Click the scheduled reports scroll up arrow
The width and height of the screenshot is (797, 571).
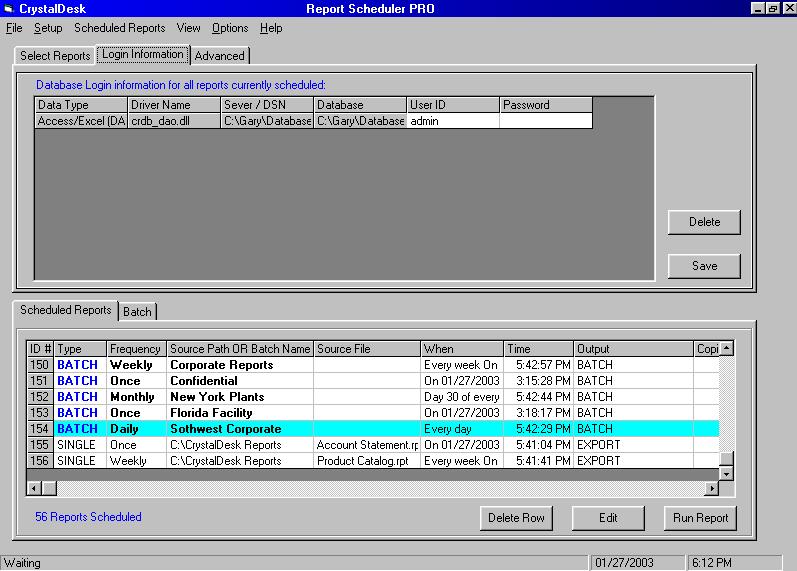(727, 348)
